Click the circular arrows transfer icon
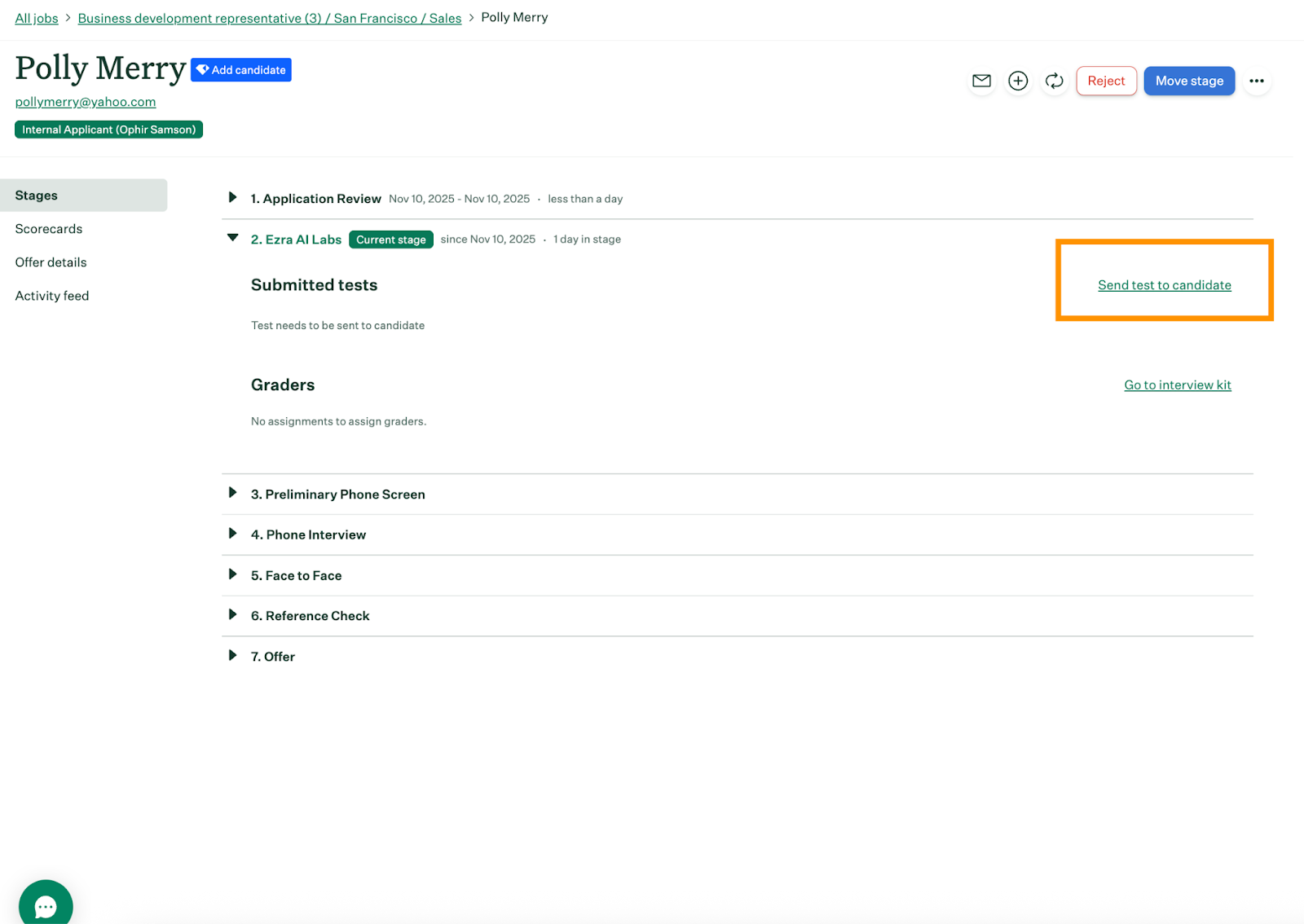The image size is (1304, 924). click(x=1054, y=81)
